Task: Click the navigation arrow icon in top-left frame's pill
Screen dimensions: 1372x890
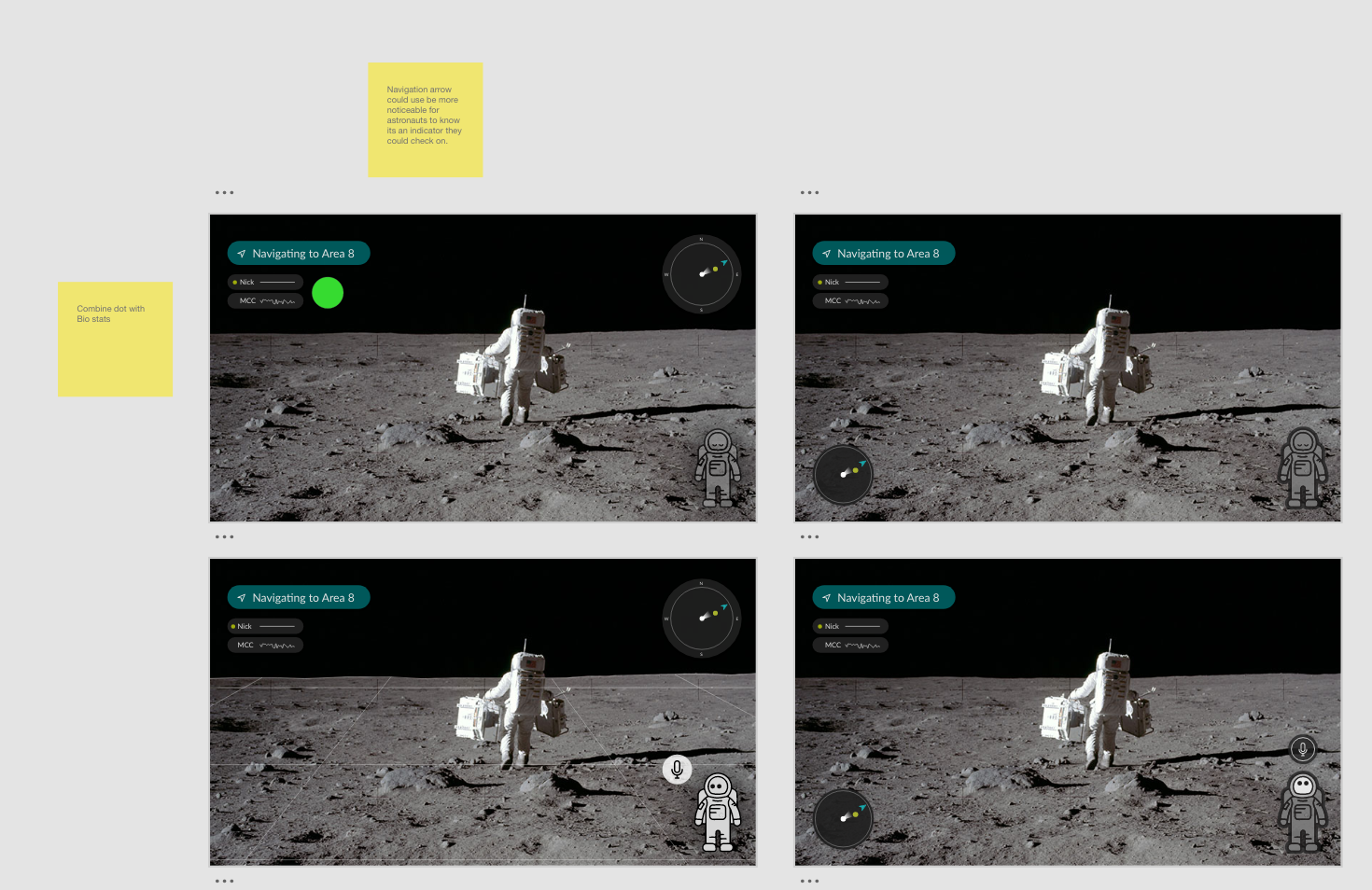Action: pos(242,254)
